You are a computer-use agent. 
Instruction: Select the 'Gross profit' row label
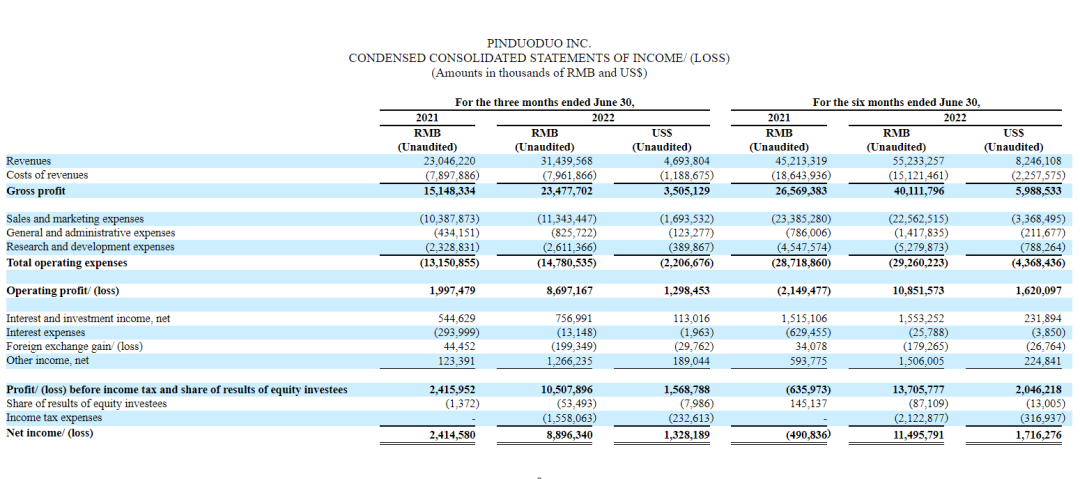tap(36, 190)
